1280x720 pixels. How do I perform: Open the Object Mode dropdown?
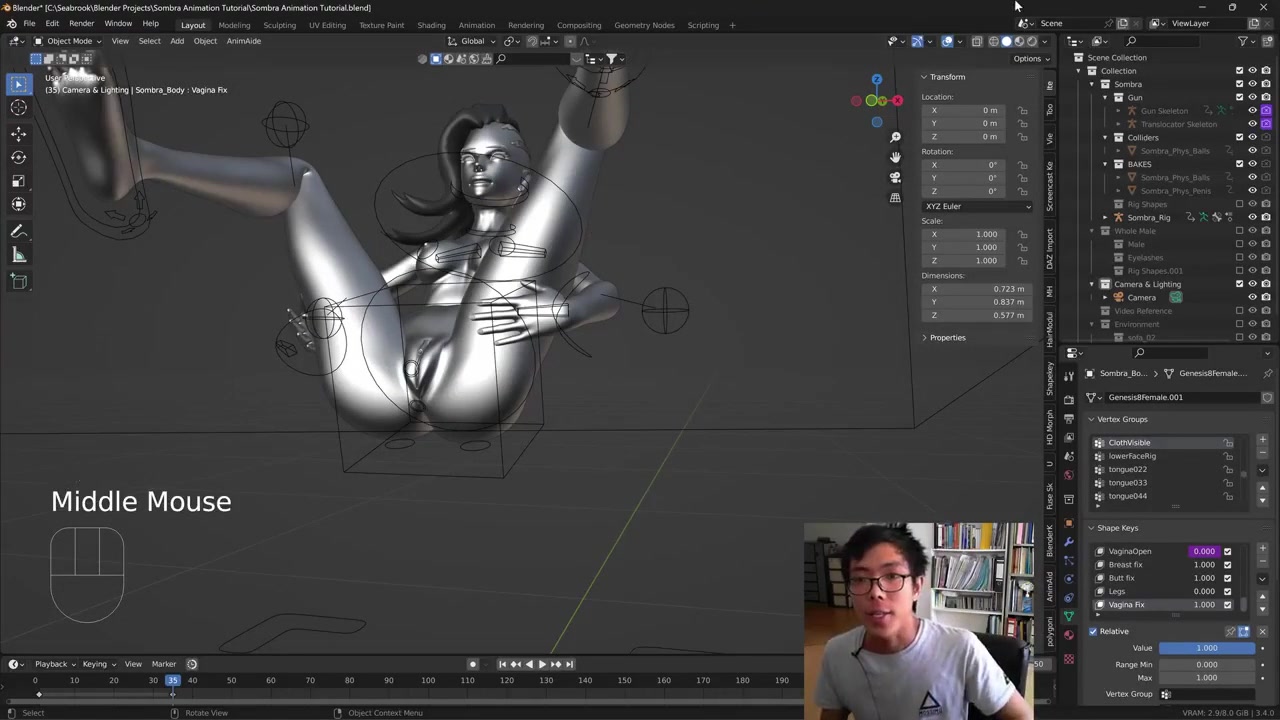[68, 41]
